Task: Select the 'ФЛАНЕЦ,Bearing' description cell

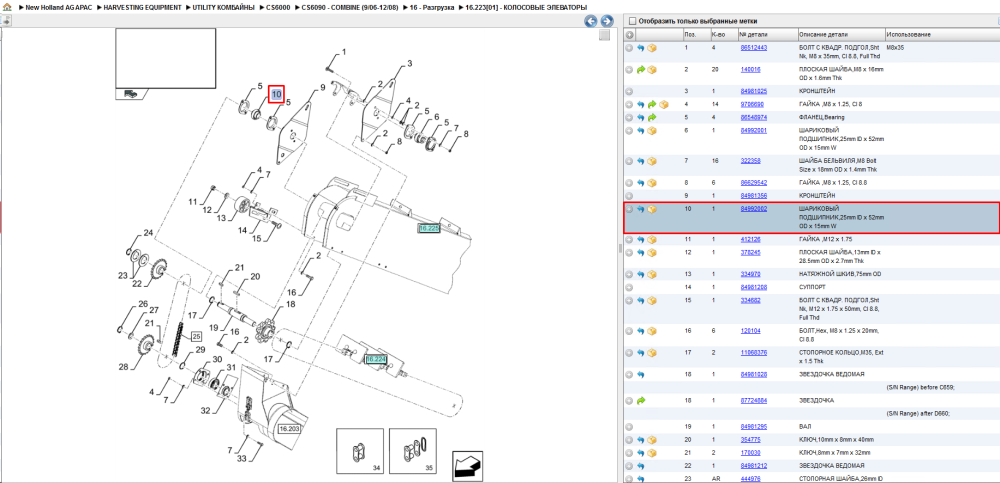Action: pyautogui.click(x=823, y=117)
